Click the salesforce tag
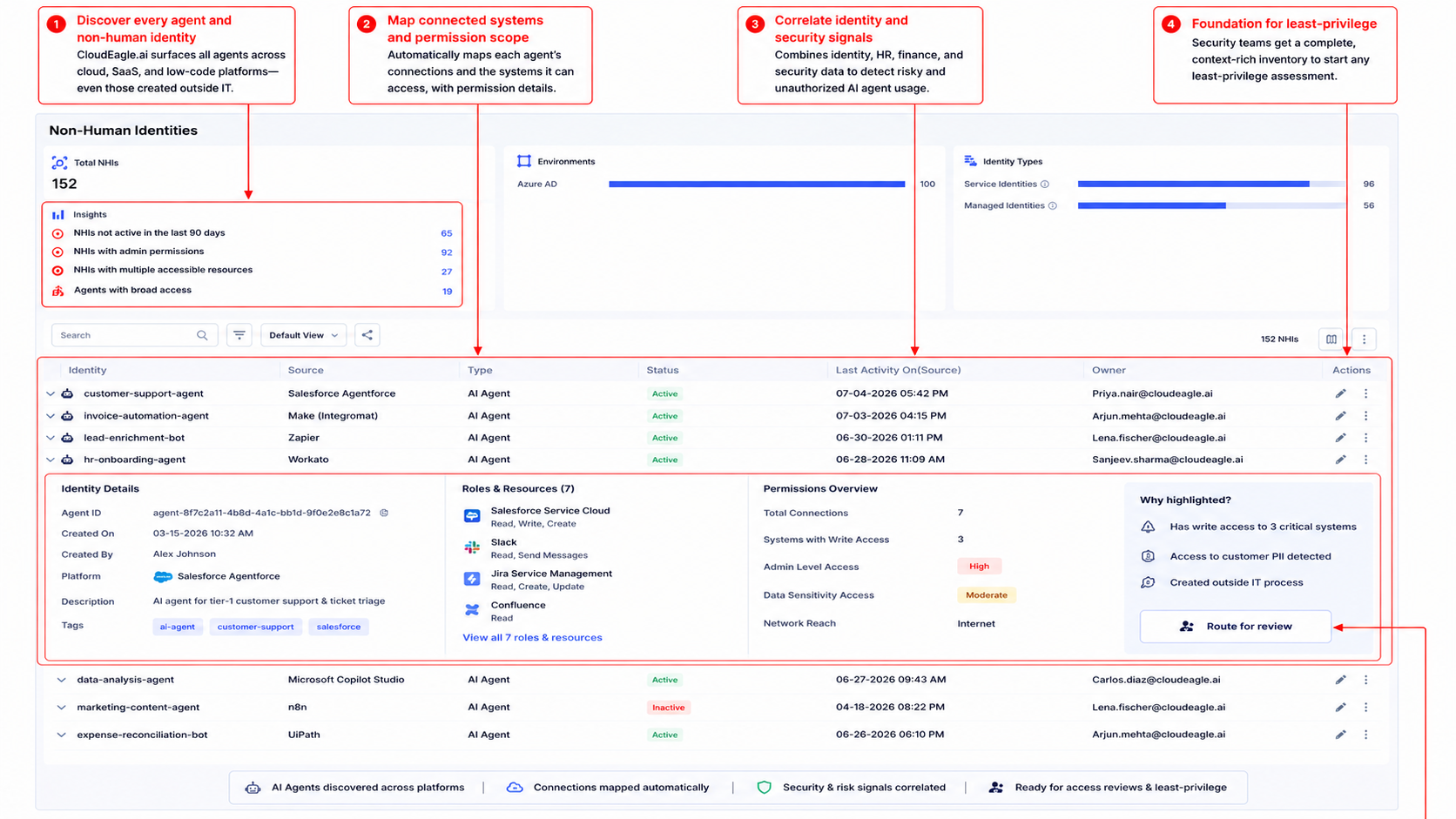The width and height of the screenshot is (1456, 819). coord(339,627)
